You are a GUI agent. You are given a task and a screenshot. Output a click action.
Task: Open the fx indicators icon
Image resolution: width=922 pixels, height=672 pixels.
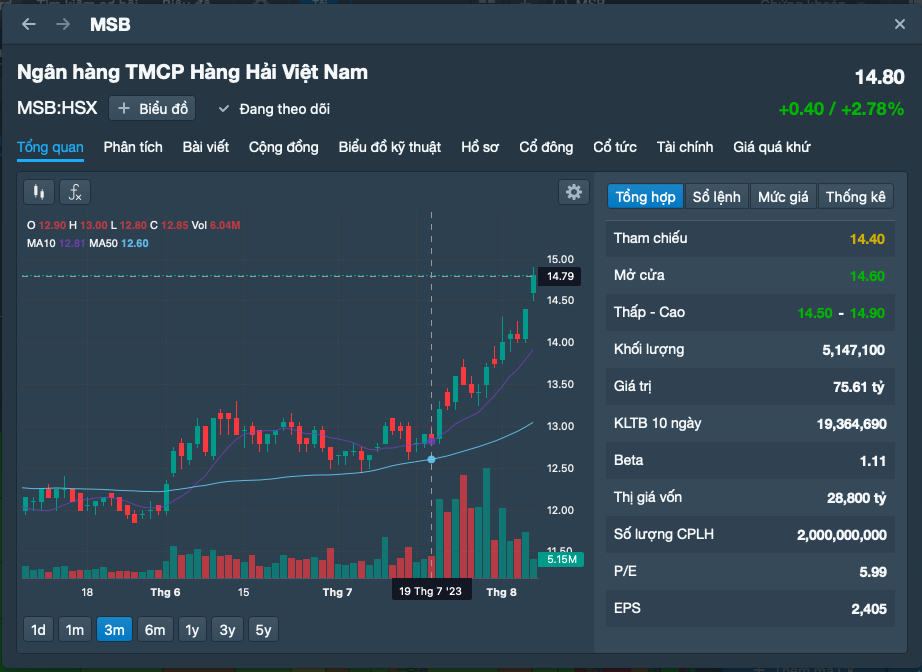(75, 192)
